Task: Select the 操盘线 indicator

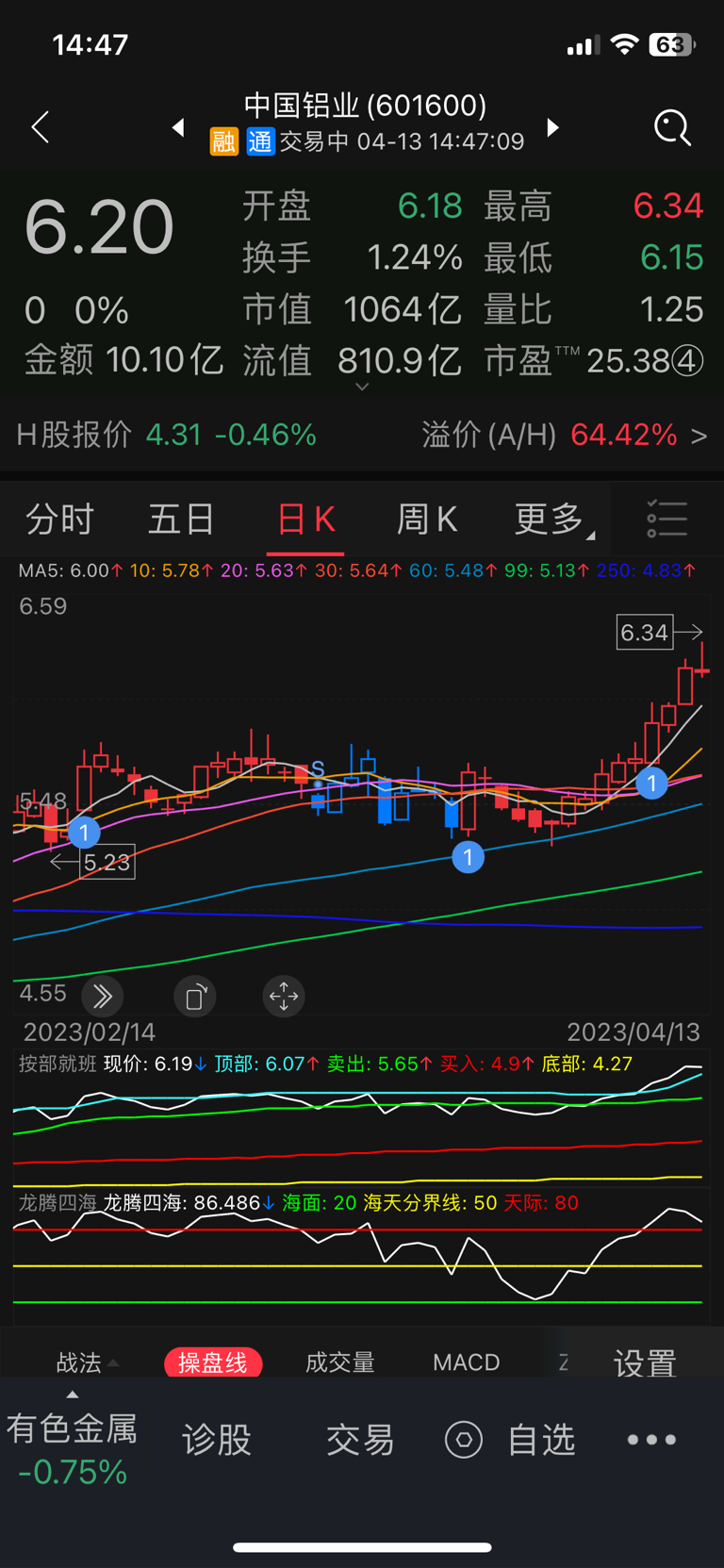Action: tap(213, 1362)
